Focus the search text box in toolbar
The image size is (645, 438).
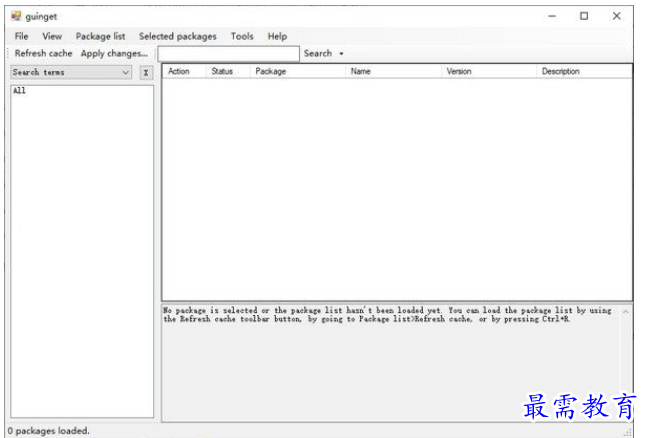[x=228, y=54]
